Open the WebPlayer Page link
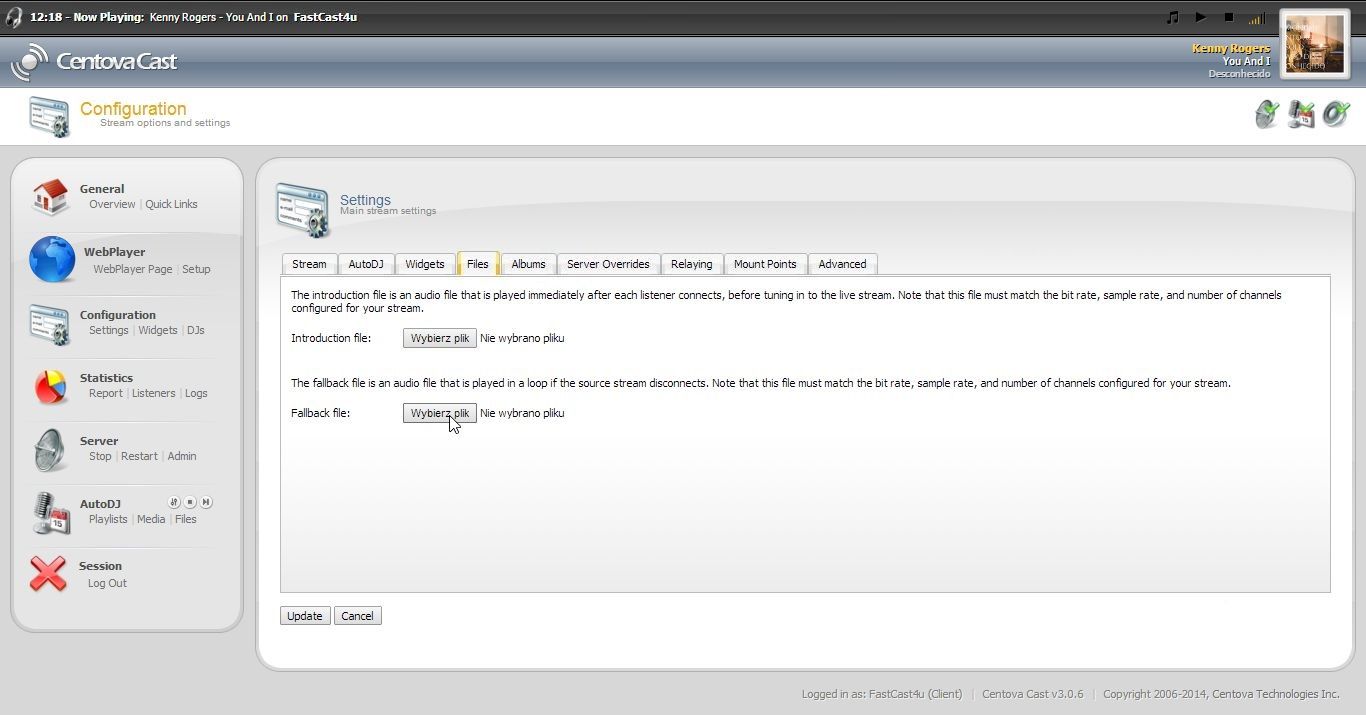The height and width of the screenshot is (715, 1366). (x=133, y=269)
